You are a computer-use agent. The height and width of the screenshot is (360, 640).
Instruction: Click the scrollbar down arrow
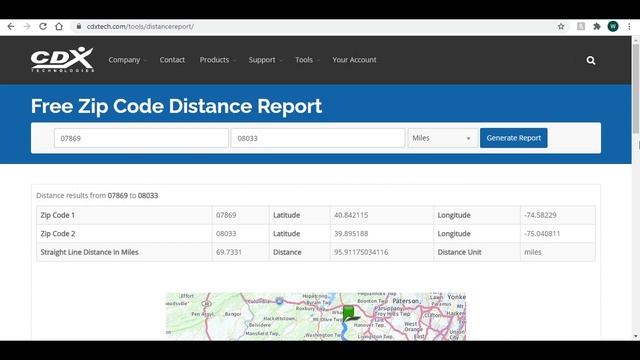(636, 336)
